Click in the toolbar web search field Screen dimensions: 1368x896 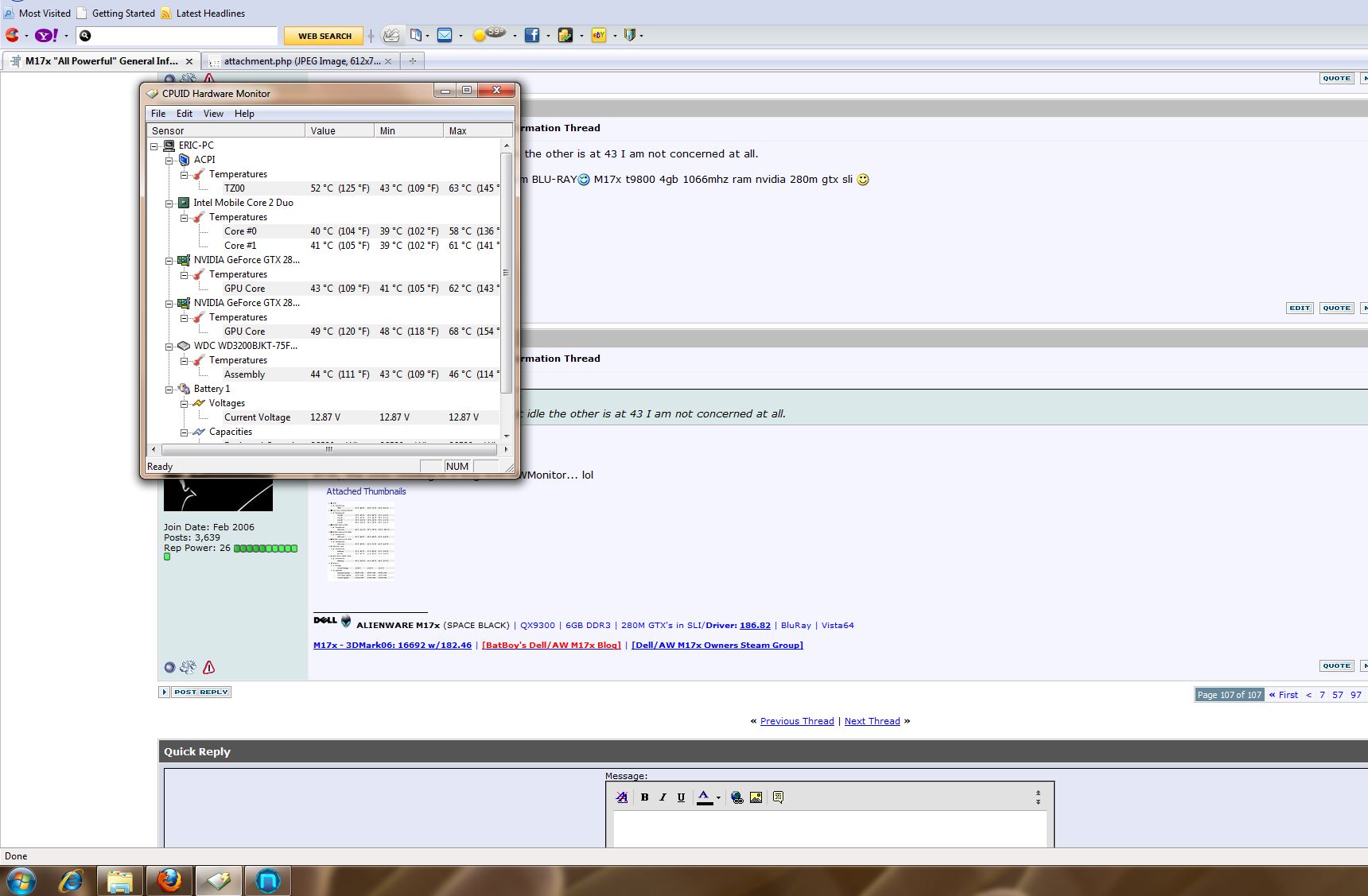(x=185, y=36)
